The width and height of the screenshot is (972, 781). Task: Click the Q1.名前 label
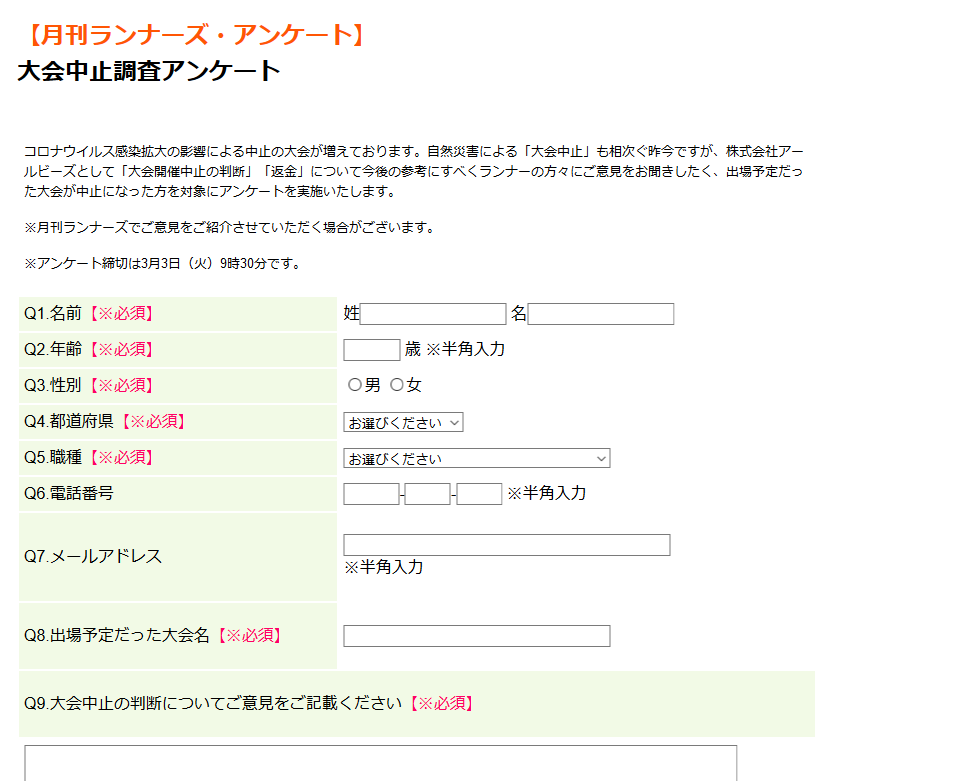53,314
